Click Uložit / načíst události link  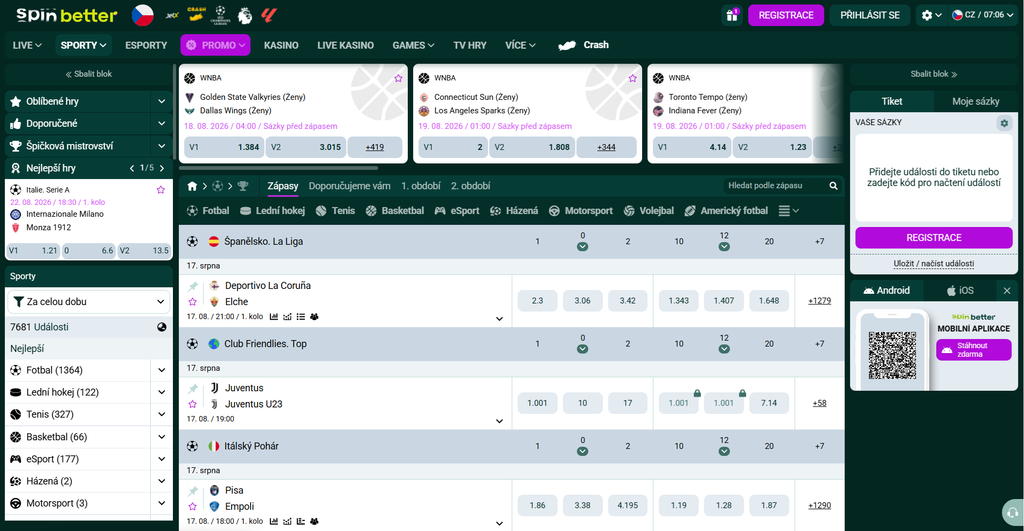coord(933,263)
